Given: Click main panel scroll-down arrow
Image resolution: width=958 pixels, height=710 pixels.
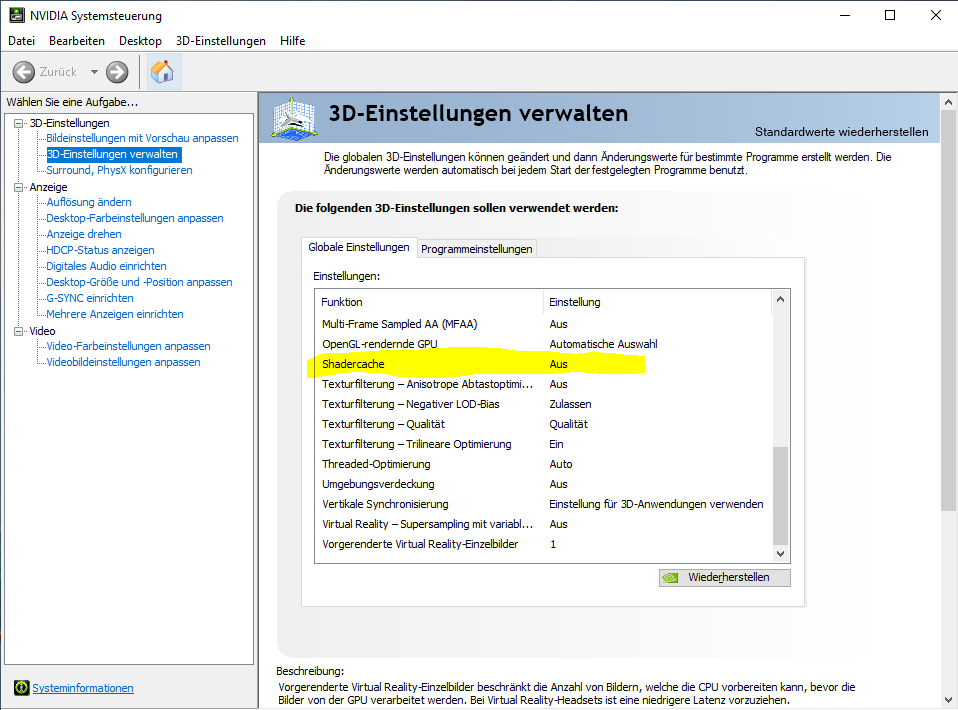Looking at the screenshot, I should pos(948,700).
